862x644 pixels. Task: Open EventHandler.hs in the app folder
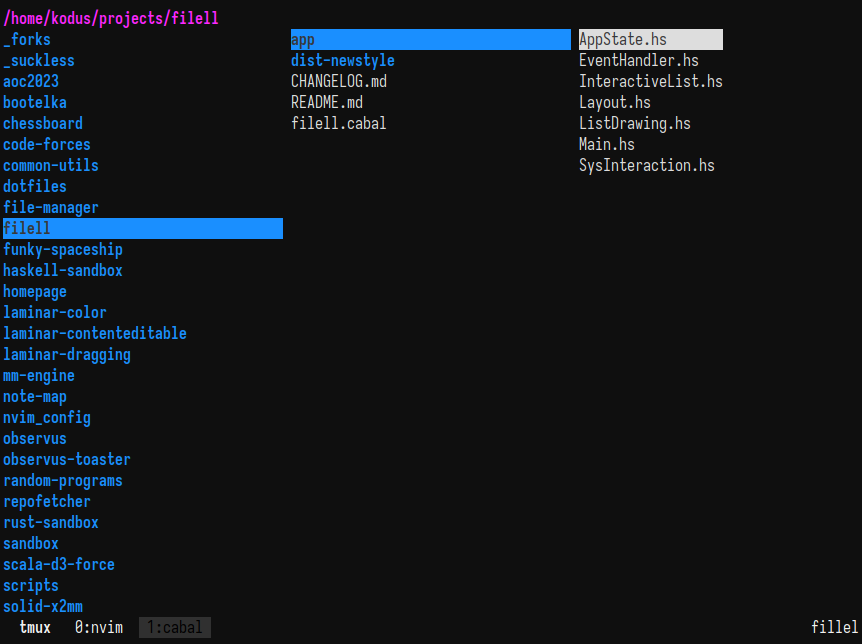tap(639, 60)
